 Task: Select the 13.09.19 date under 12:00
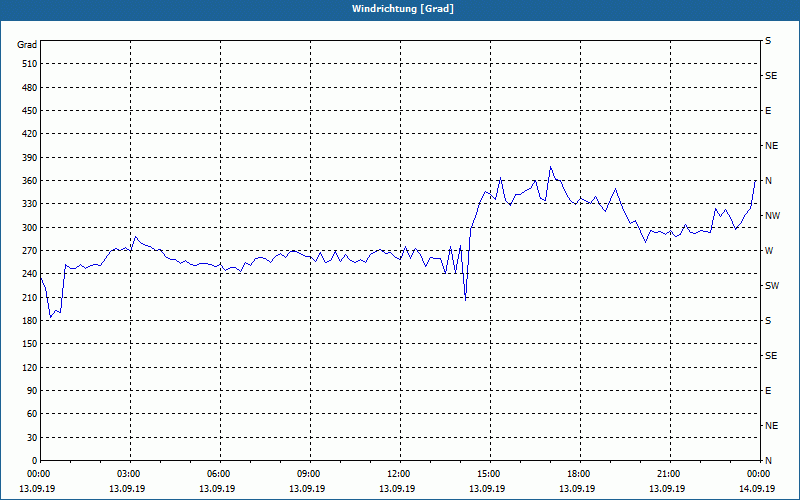(397, 489)
